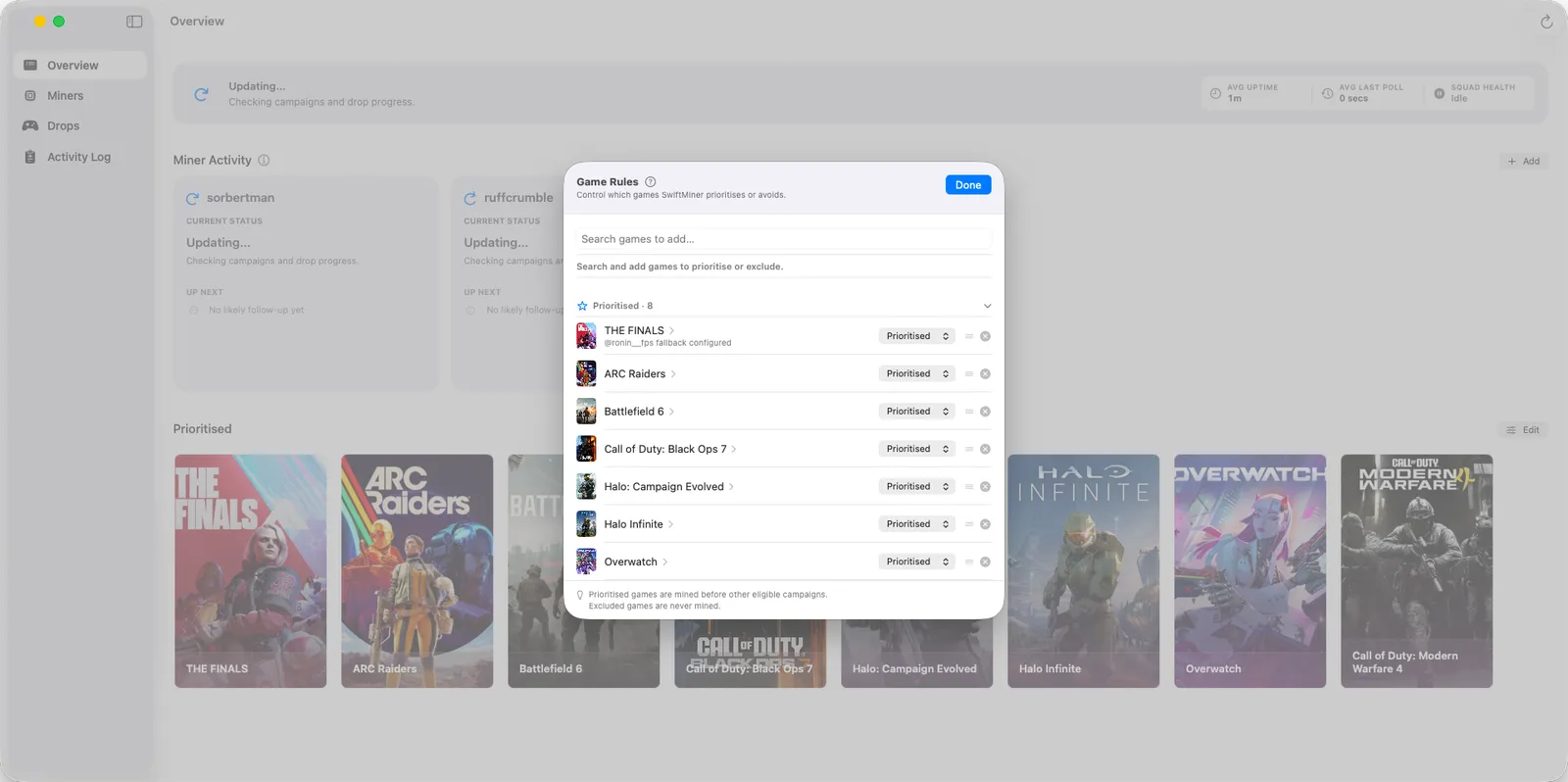The image size is (1568, 782).
Task: Open Drops in the sidebar
Action: tap(80, 125)
